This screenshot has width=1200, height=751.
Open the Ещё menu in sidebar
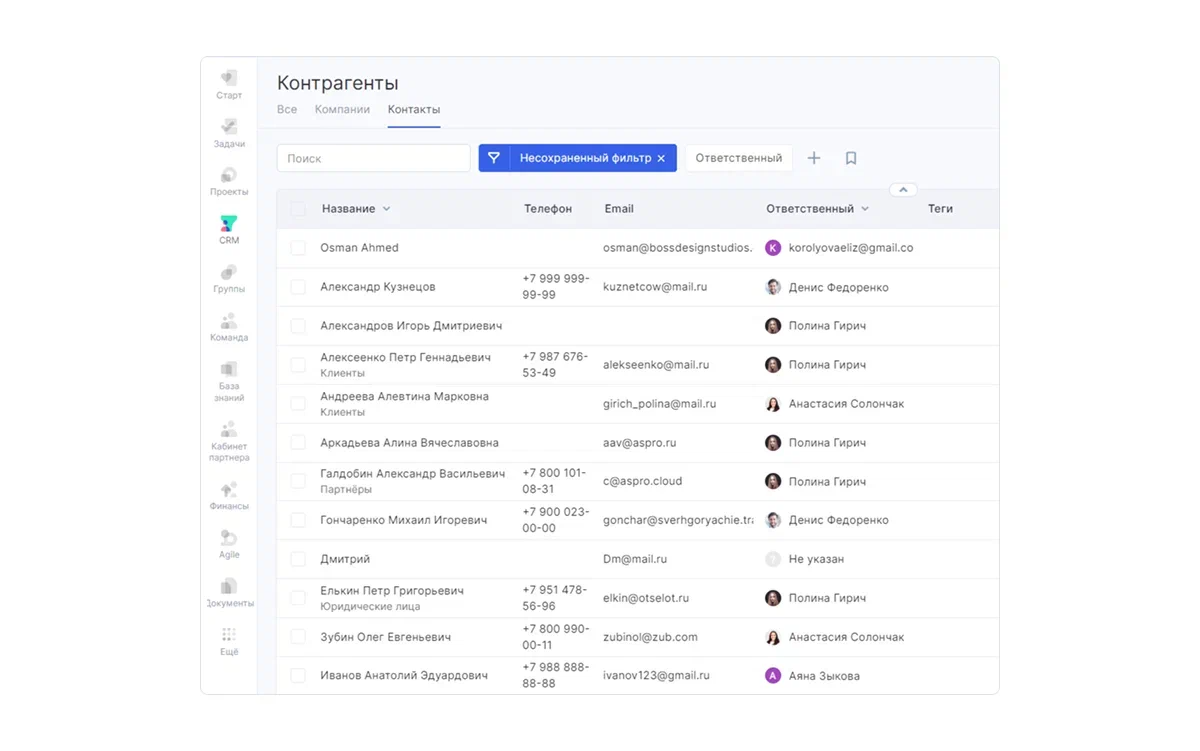229,641
